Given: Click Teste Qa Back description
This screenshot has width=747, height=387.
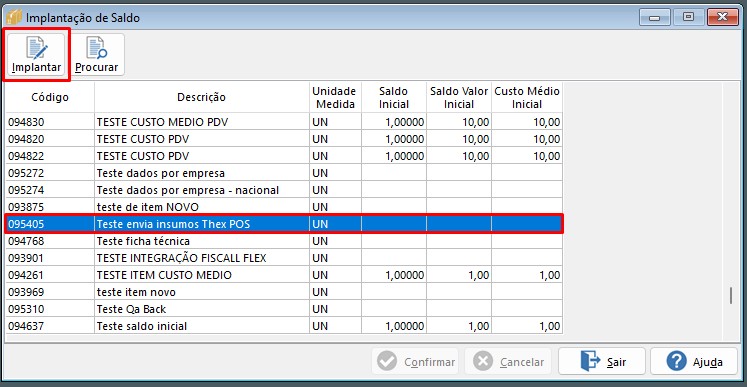Looking at the screenshot, I should (x=131, y=309).
